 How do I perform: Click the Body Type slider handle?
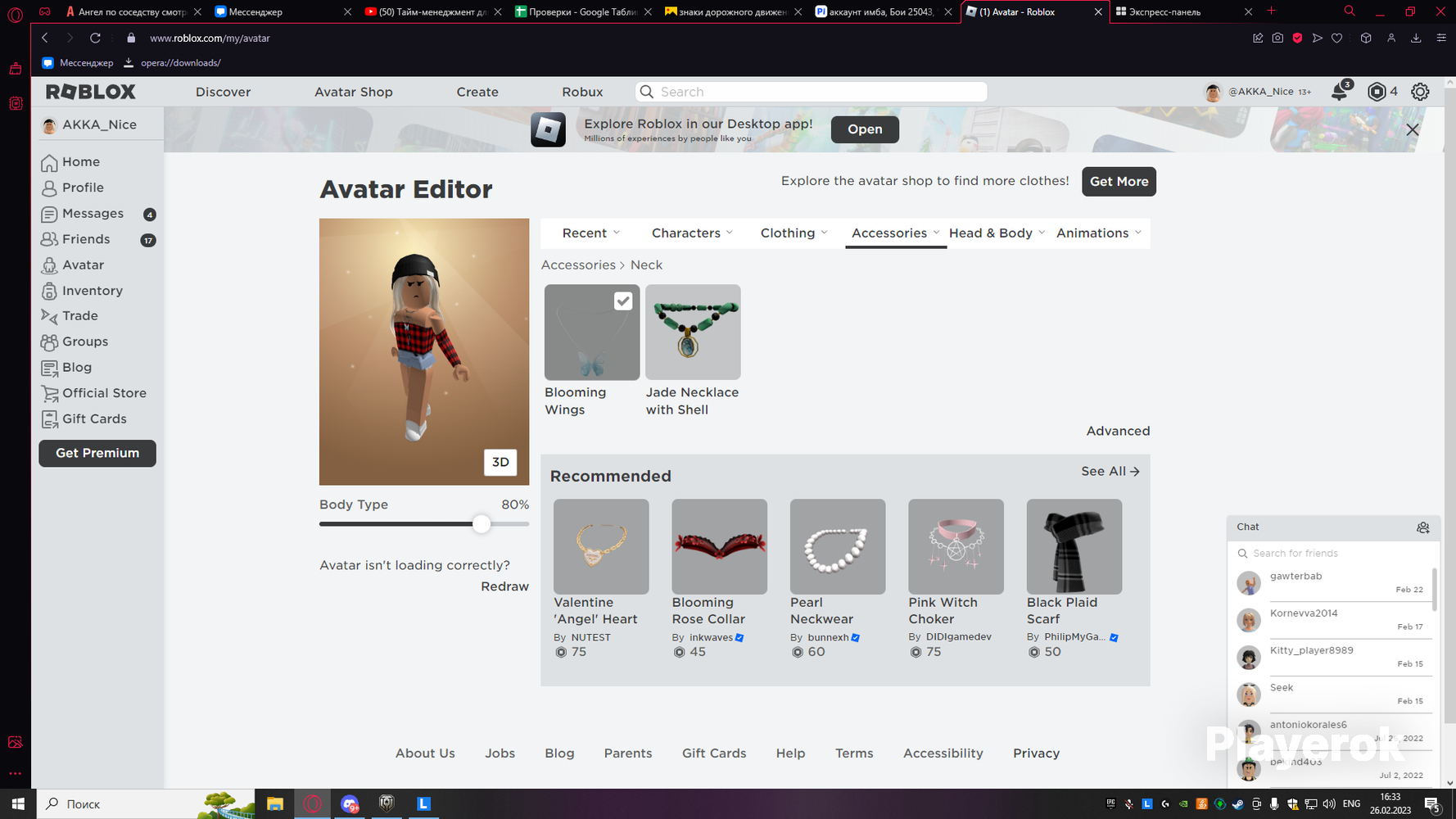(x=482, y=524)
